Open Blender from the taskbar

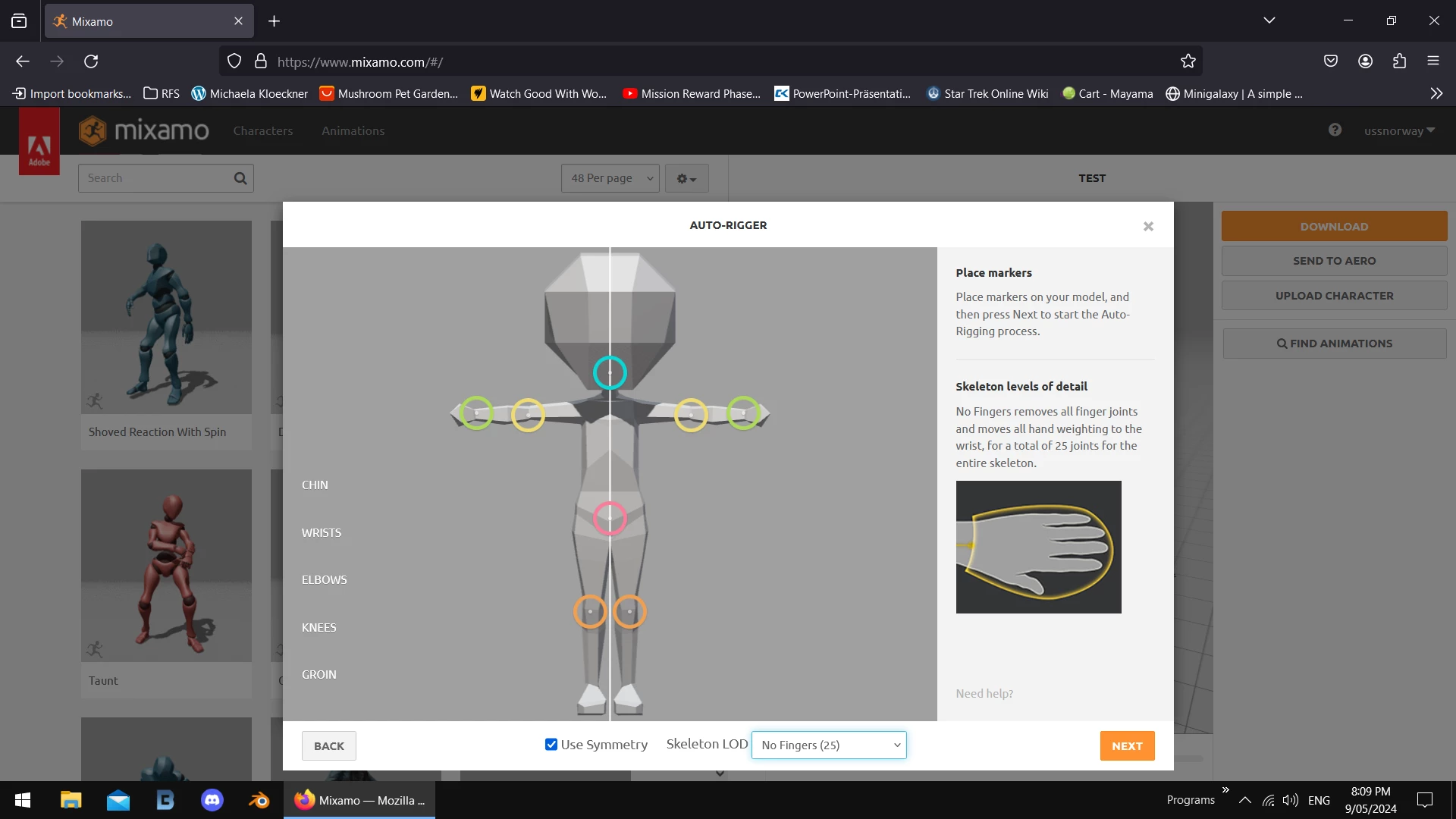coord(259,800)
